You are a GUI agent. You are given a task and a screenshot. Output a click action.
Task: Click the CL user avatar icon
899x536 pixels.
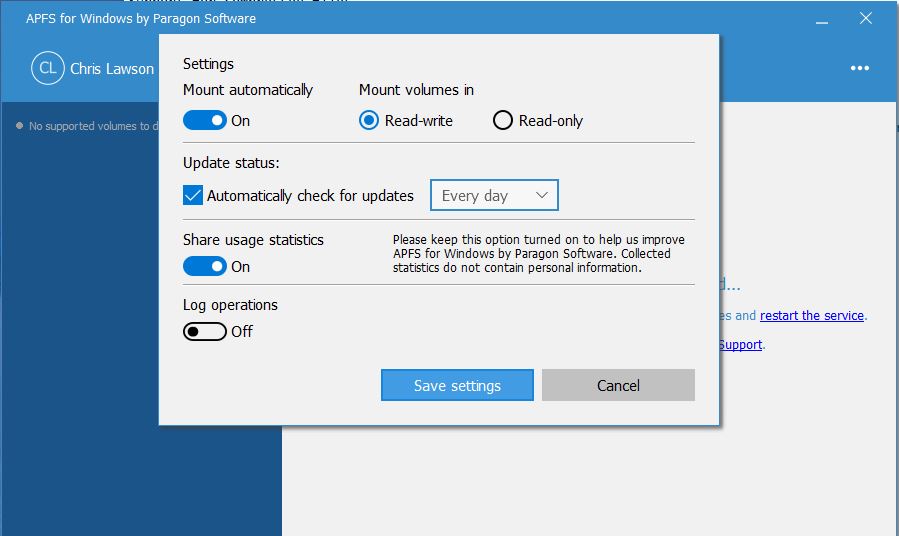pos(48,68)
